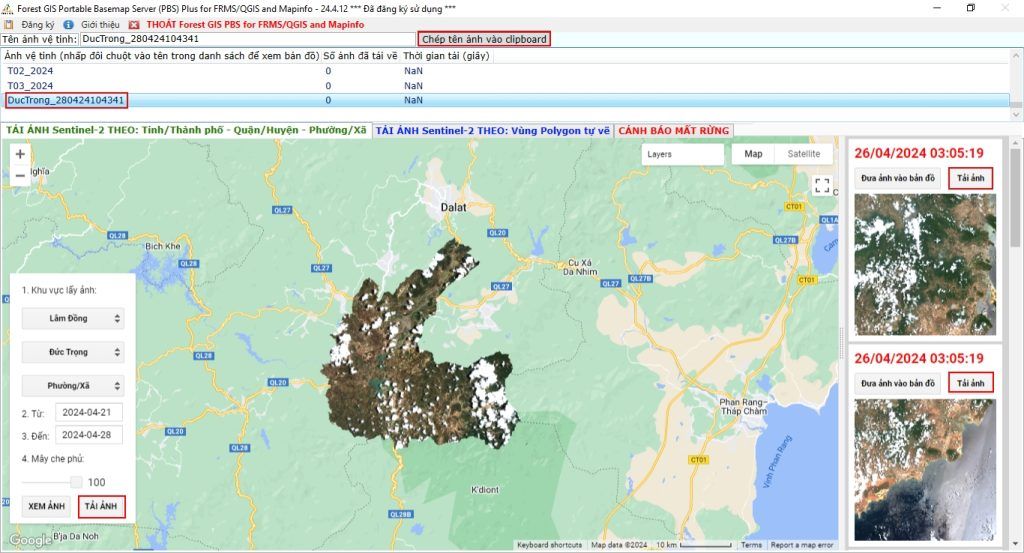Zoom out of the map with minus button
The image size is (1024, 553).
click(20, 175)
